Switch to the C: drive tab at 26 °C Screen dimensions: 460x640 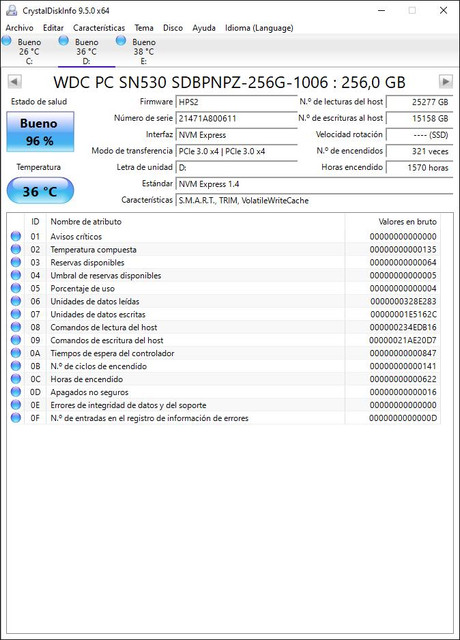tap(29, 51)
